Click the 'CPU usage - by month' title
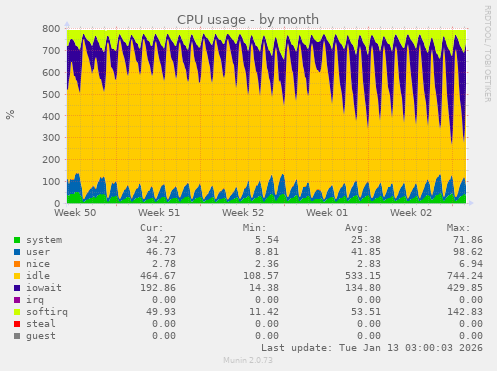The image size is (497, 371). (x=248, y=19)
